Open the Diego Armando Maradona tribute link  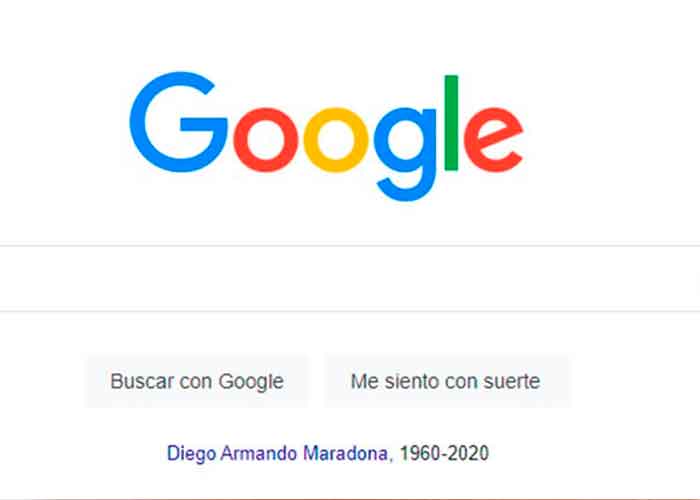pos(277,454)
